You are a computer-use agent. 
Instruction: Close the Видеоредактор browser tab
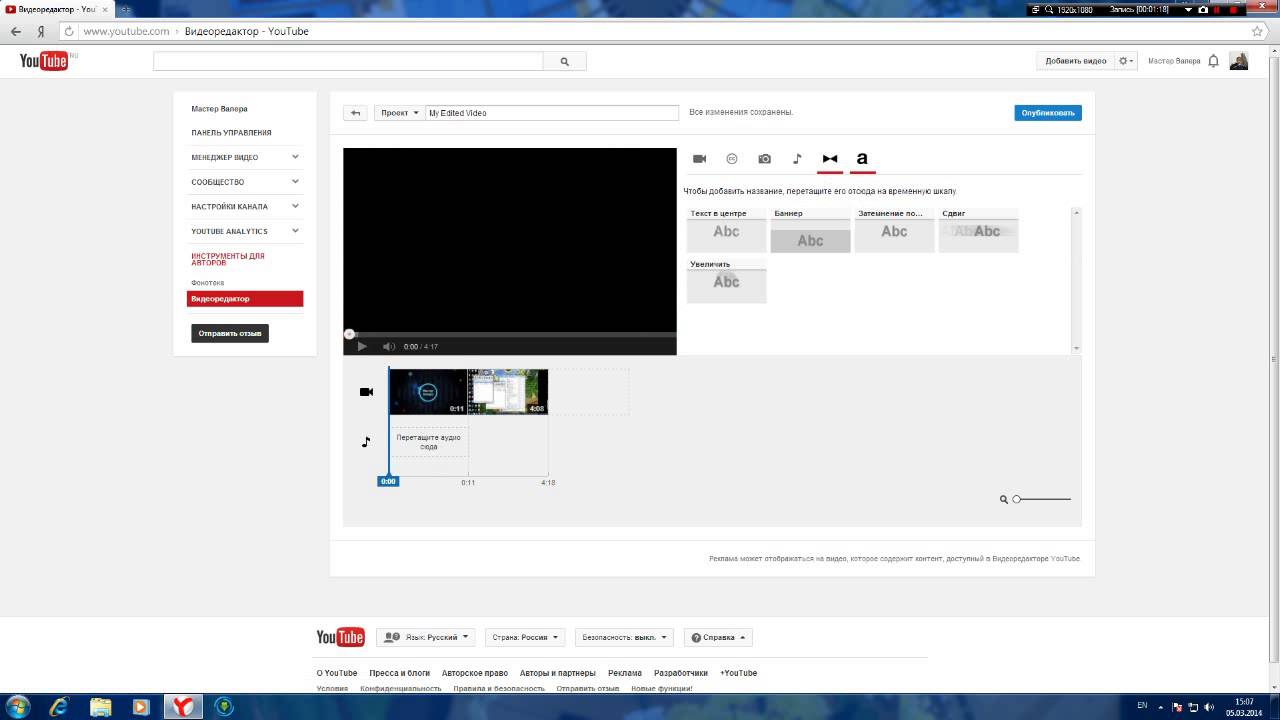tap(105, 9)
